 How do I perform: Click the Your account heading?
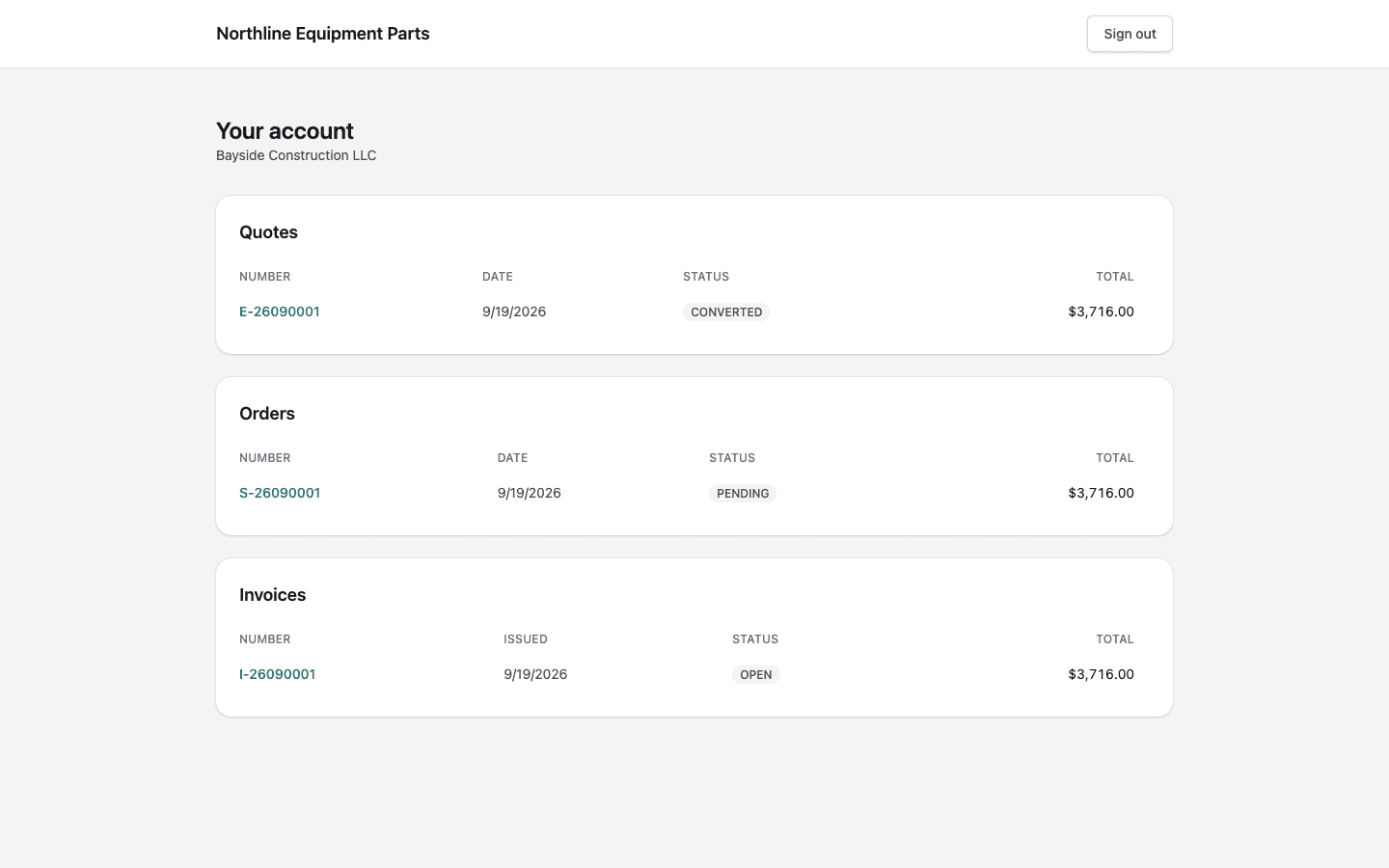click(x=285, y=131)
